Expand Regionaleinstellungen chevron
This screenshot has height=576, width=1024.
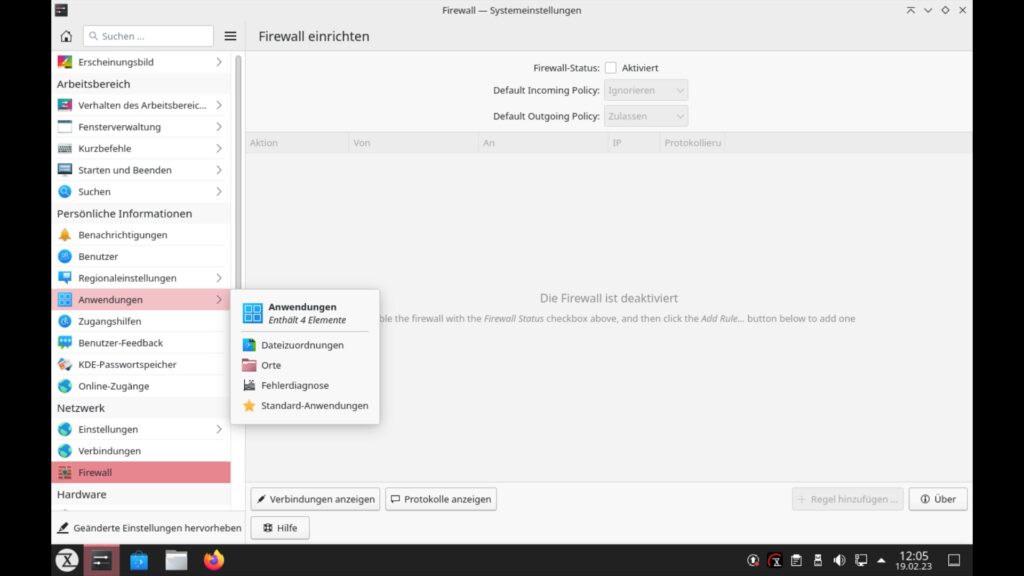(x=219, y=278)
